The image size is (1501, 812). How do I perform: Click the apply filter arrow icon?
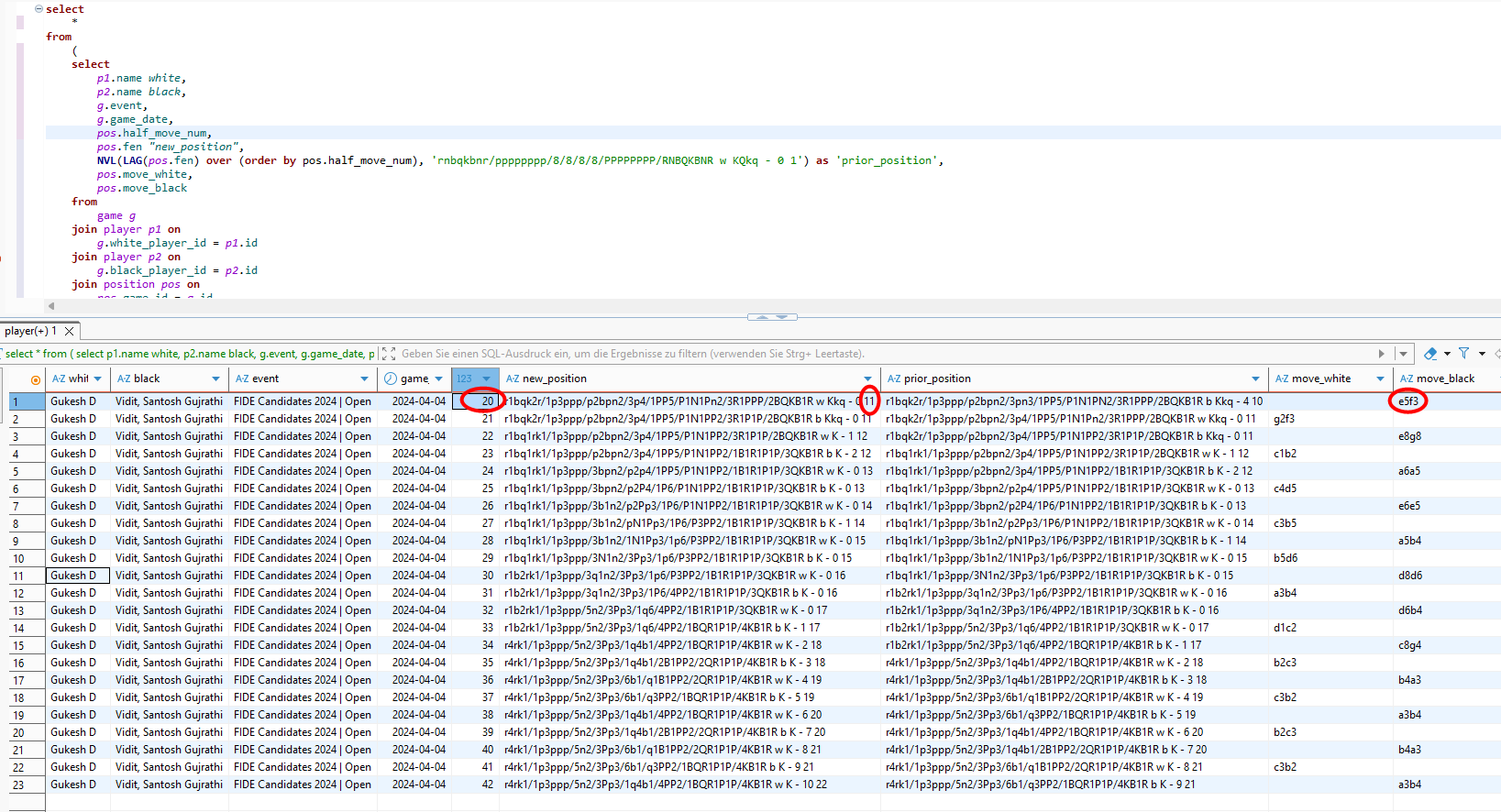click(1382, 354)
